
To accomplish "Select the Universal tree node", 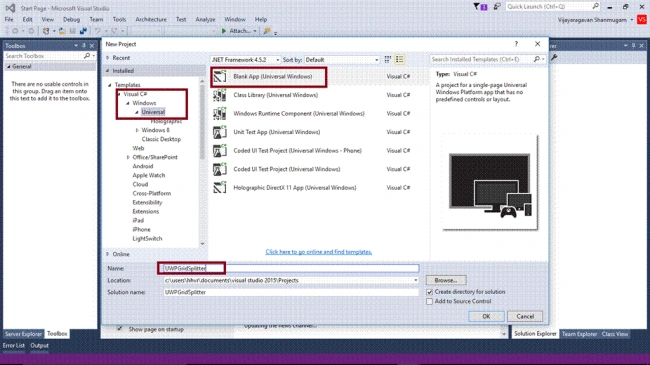I will 153,112.
